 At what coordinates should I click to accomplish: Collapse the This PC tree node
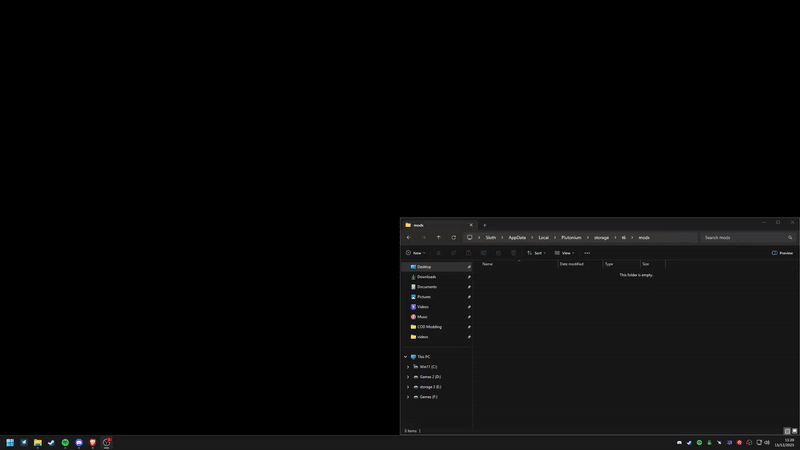tap(406, 357)
